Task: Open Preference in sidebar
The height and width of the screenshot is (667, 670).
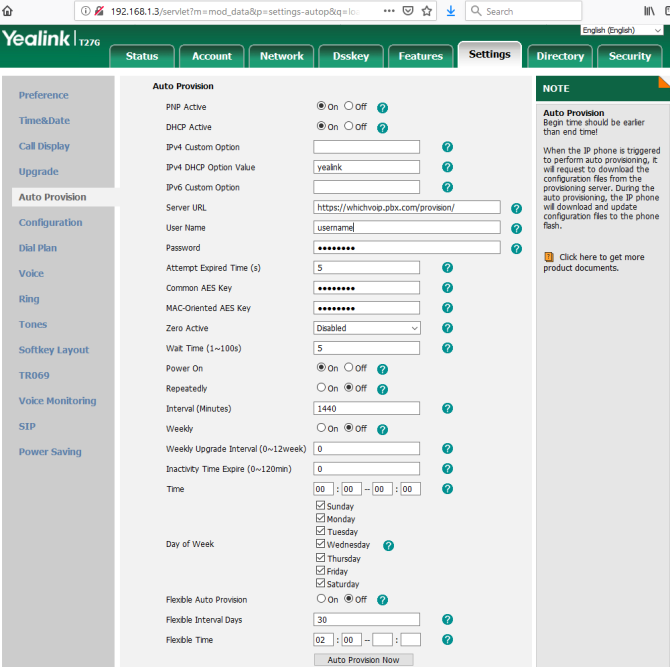Action: (43, 95)
